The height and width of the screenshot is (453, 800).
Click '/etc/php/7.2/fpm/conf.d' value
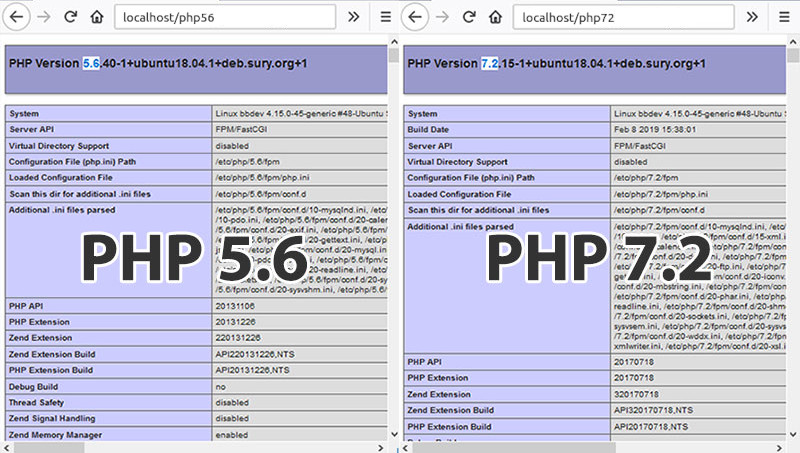659,210
